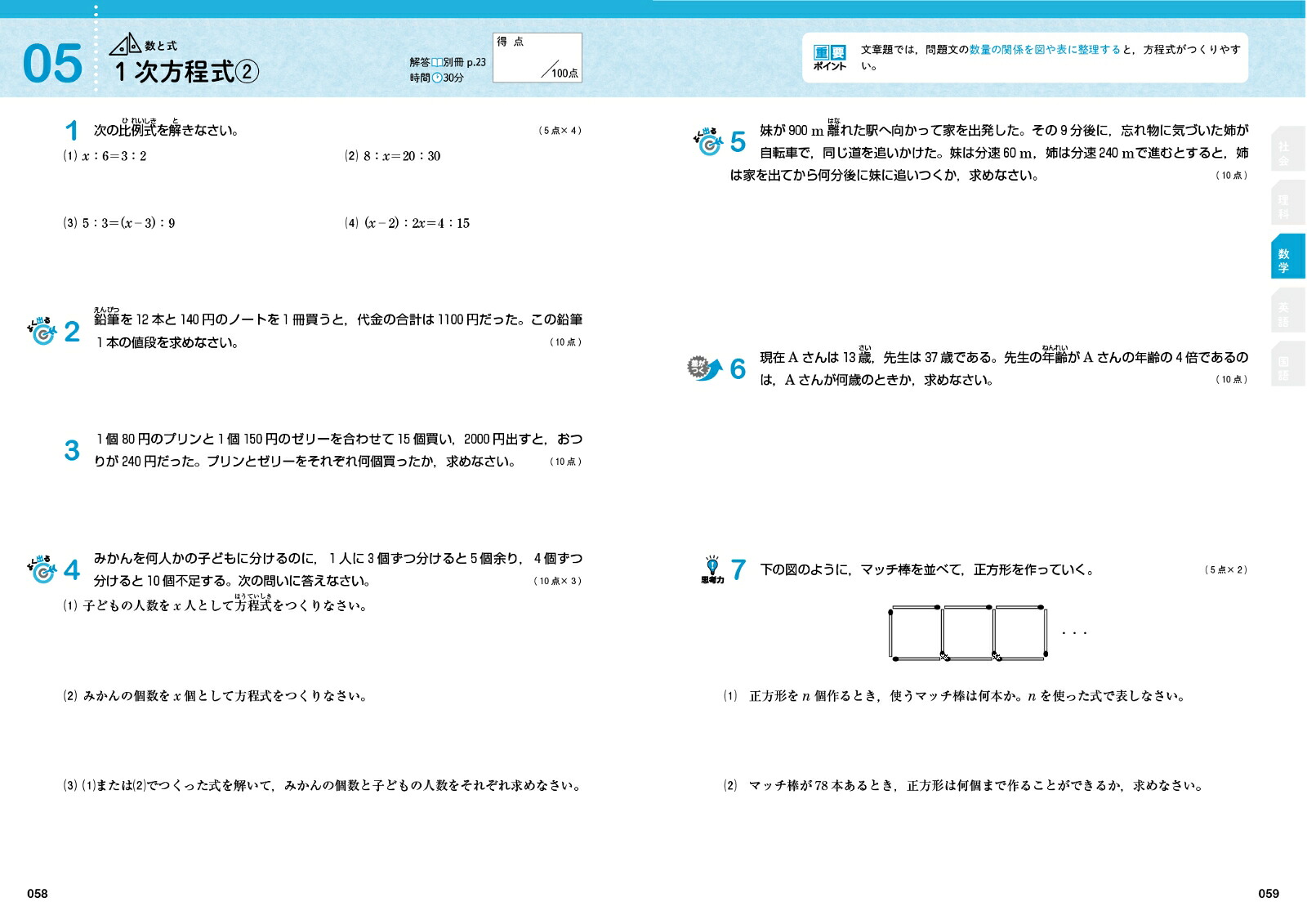Click the triangle ruler icon beside 数と式
The height and width of the screenshot is (924, 1307).
tap(125, 45)
